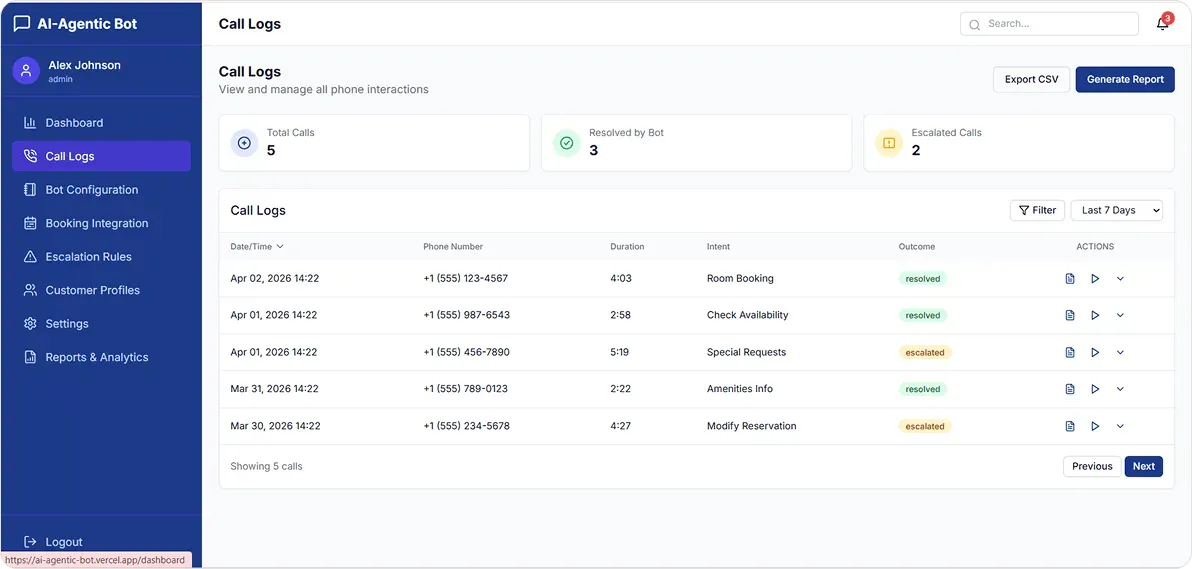Open the Dashboard sidebar item
This screenshot has height=569, width=1192.
click(101, 122)
